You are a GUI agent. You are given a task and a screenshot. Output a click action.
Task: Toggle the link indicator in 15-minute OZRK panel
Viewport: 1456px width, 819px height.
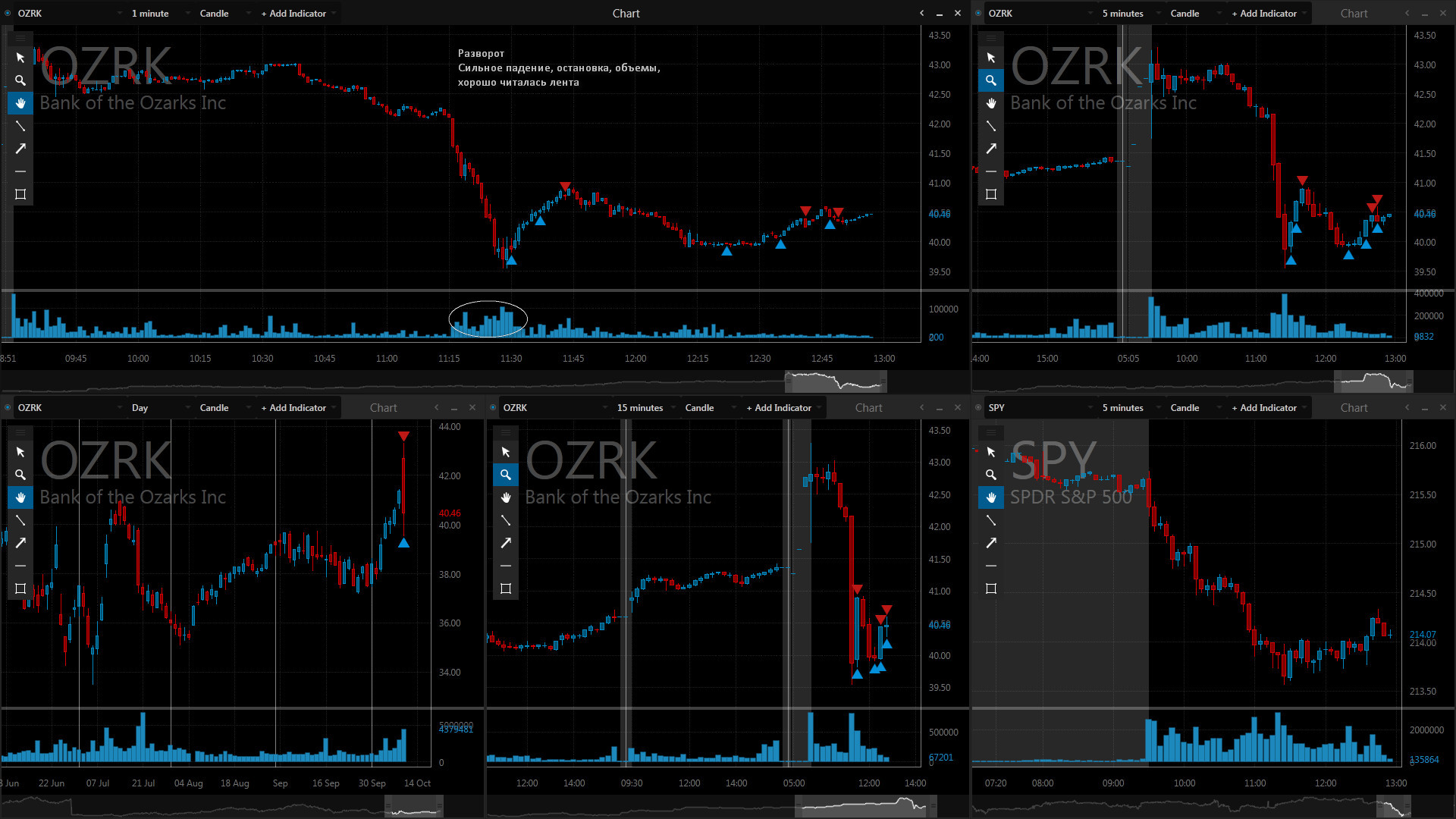[493, 407]
